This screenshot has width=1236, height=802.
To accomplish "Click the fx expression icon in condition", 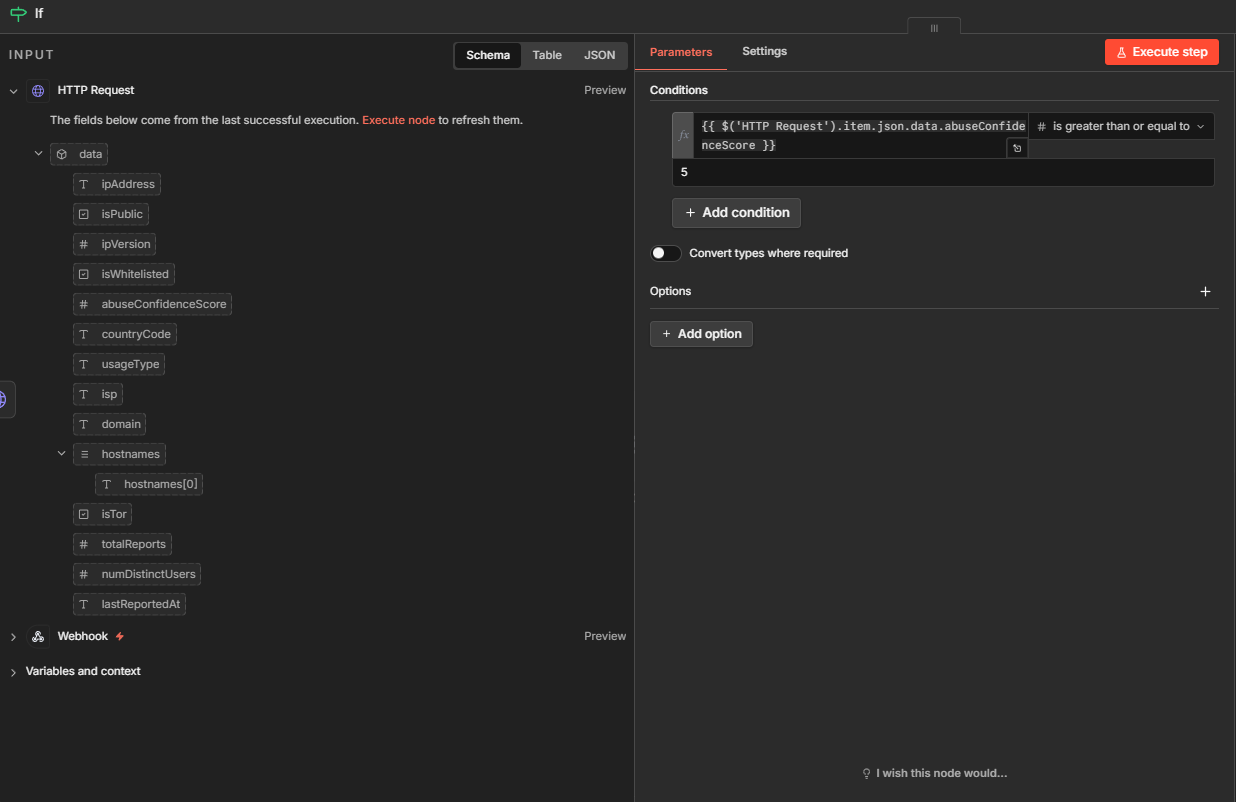I will [x=684, y=136].
